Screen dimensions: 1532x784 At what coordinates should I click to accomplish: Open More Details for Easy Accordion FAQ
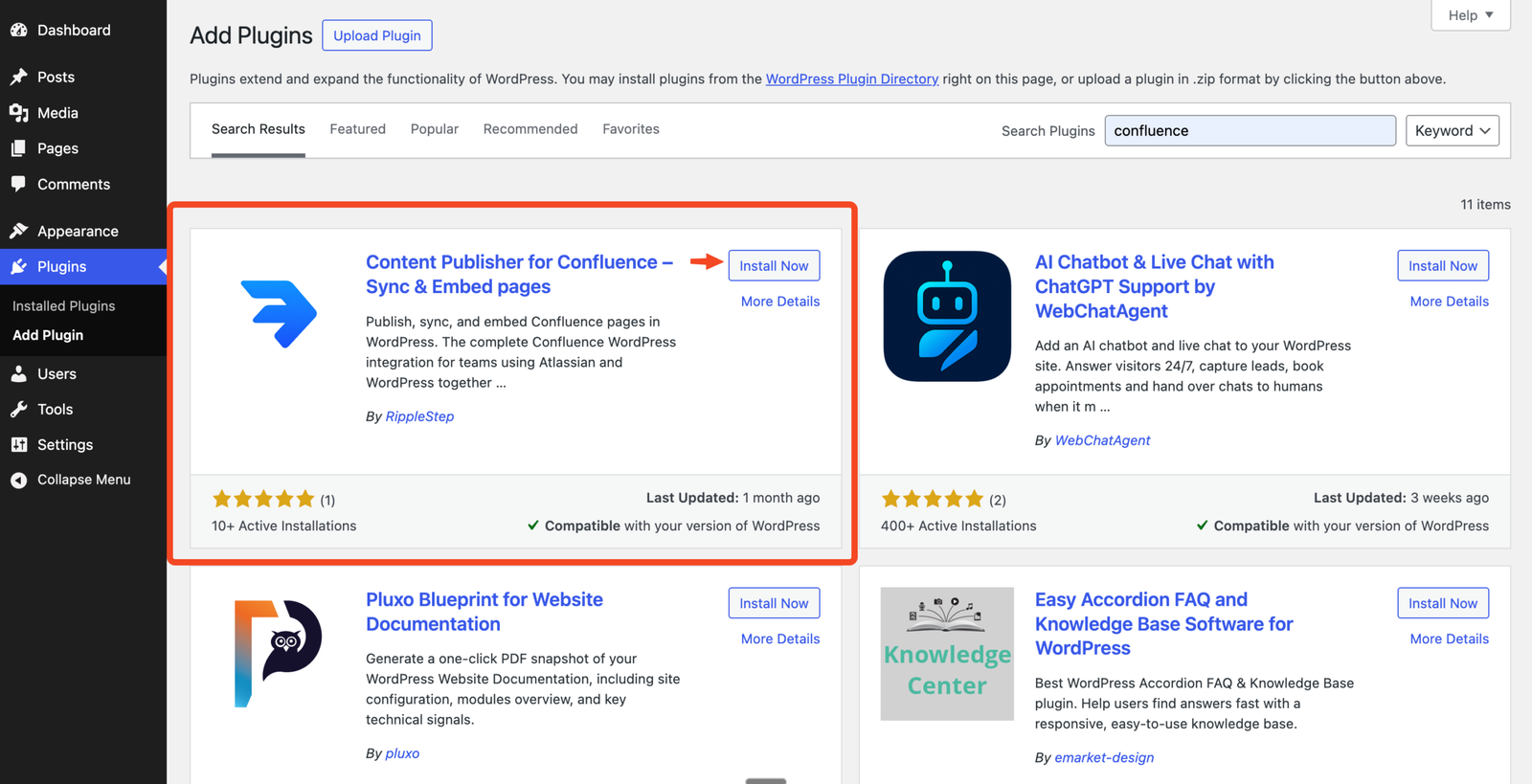point(1450,638)
